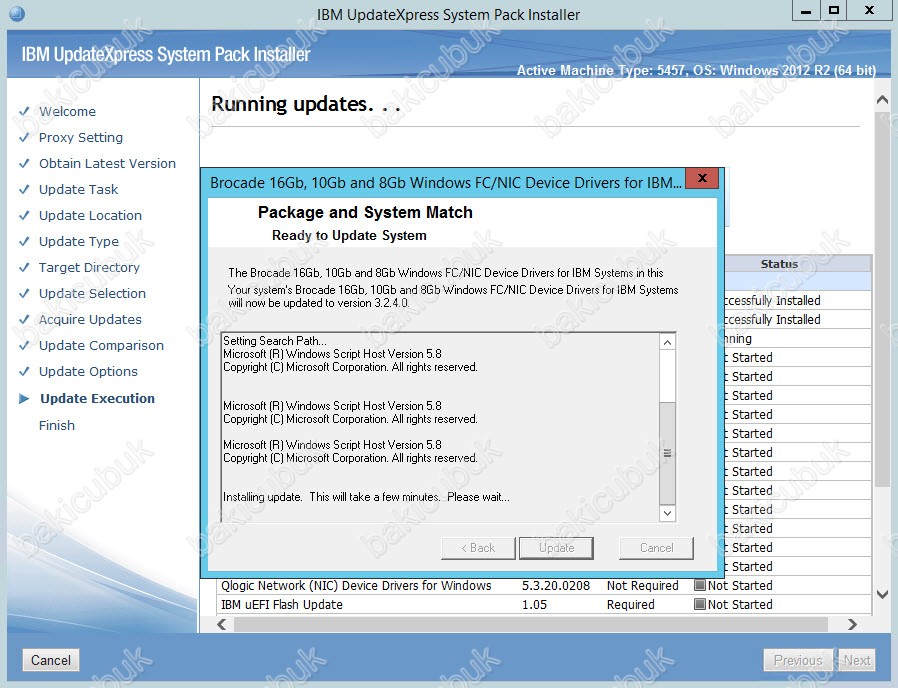This screenshot has width=898, height=688.
Task: Click "Qlogic Network (NIC) Device Drivers for Windows" row name
Action: (x=356, y=585)
